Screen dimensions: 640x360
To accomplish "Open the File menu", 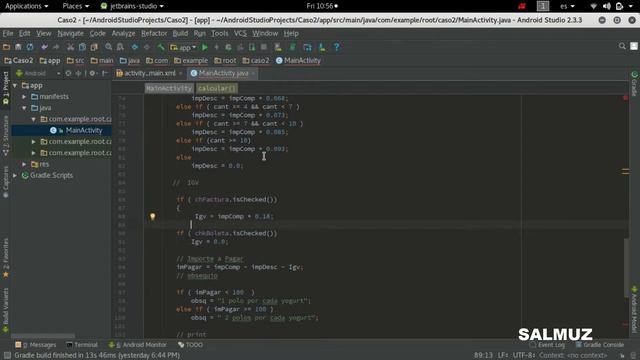I will click(x=8, y=33).
